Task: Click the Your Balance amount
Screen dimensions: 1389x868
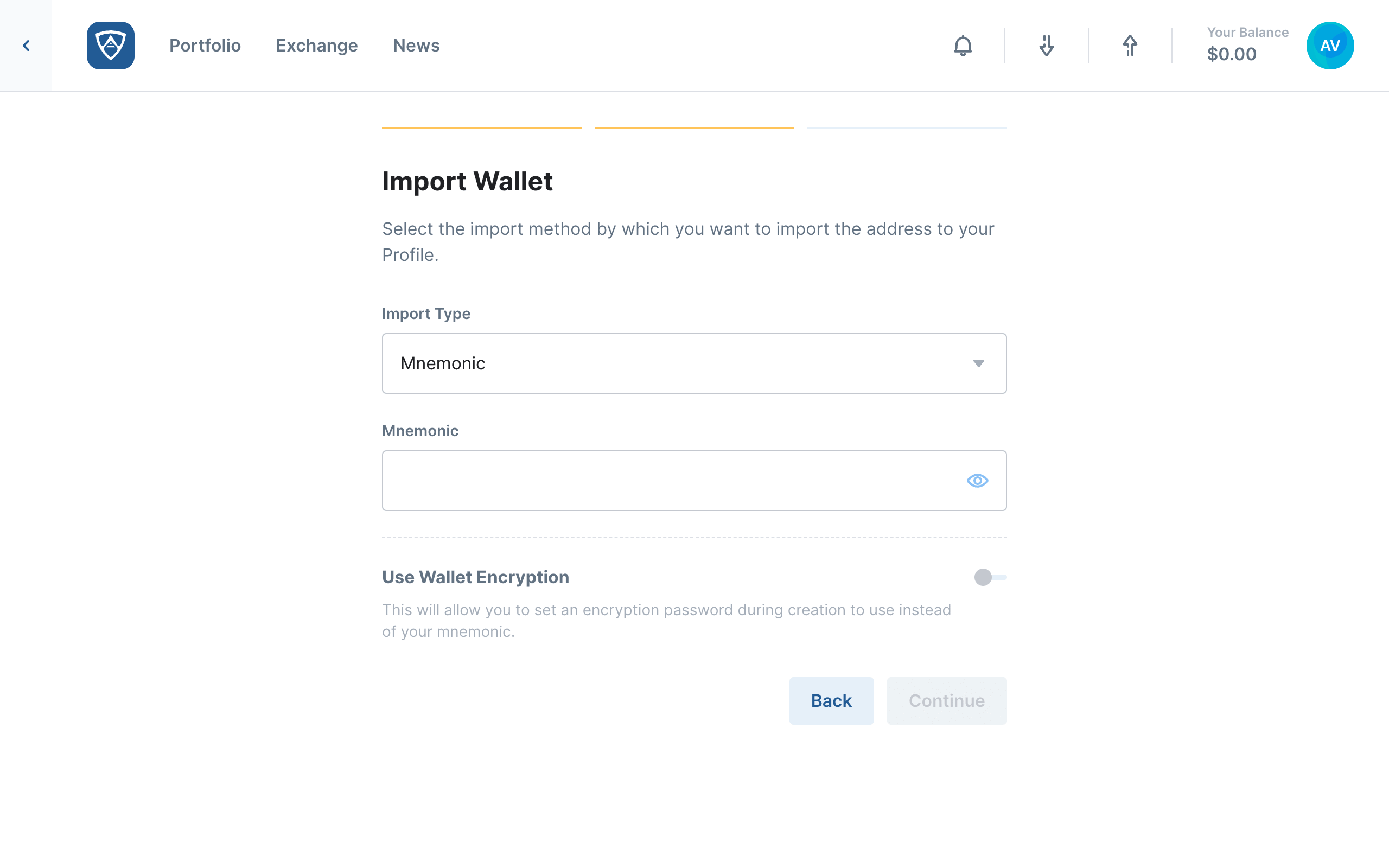Action: (1232, 54)
